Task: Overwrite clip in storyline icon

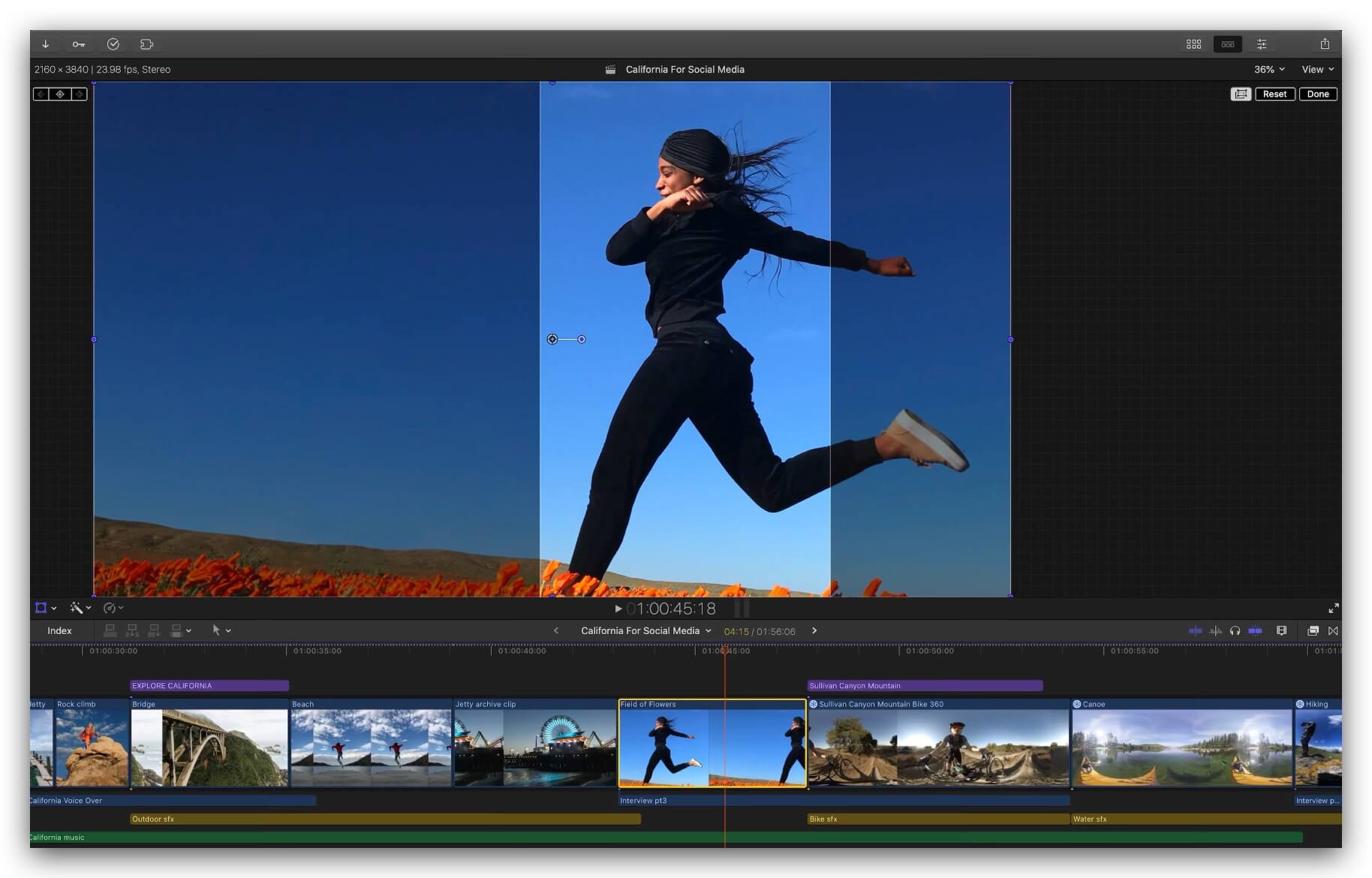Action: click(x=176, y=630)
